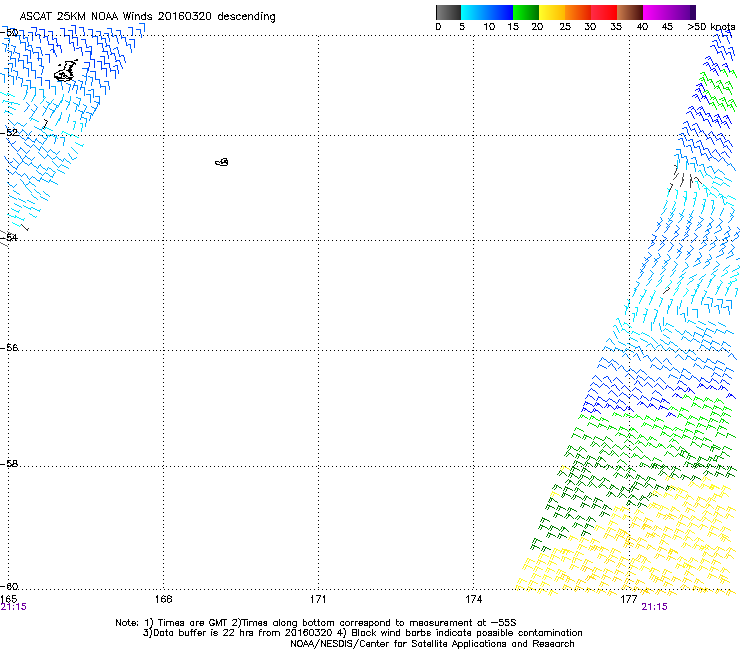Click the '174' longitude label

(473, 599)
